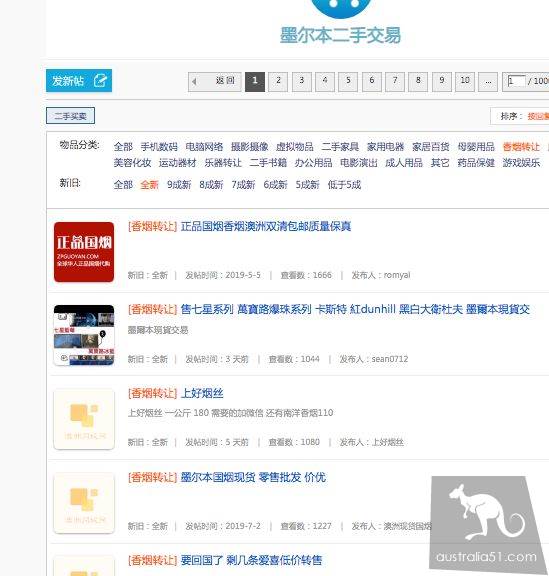This screenshot has height=576, width=549.
Task: Click the left arrow icon beside 返回
Action: pos(194,82)
